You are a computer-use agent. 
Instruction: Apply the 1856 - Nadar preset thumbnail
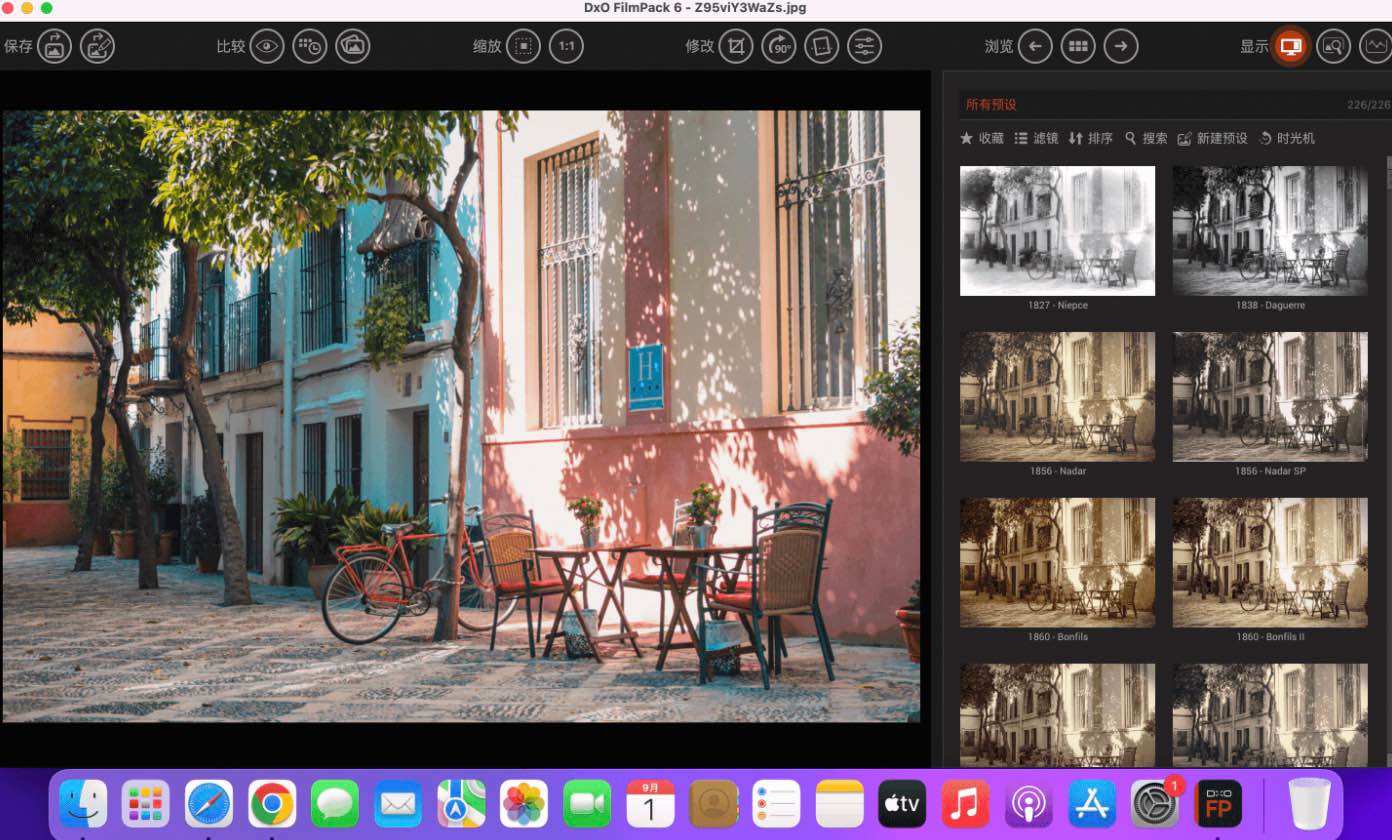pyautogui.click(x=1057, y=397)
